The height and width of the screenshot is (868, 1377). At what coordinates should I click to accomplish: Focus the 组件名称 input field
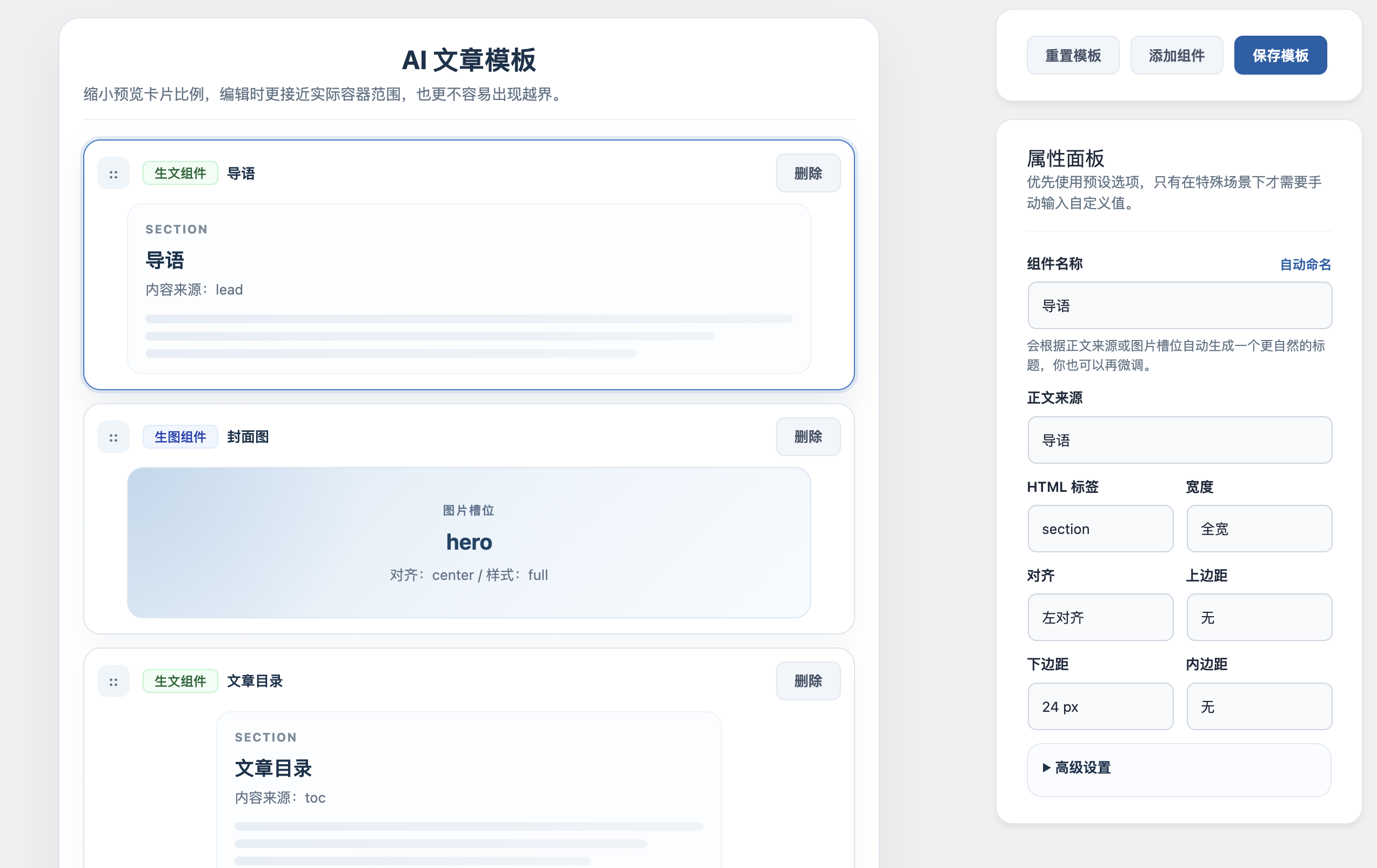[x=1179, y=305]
